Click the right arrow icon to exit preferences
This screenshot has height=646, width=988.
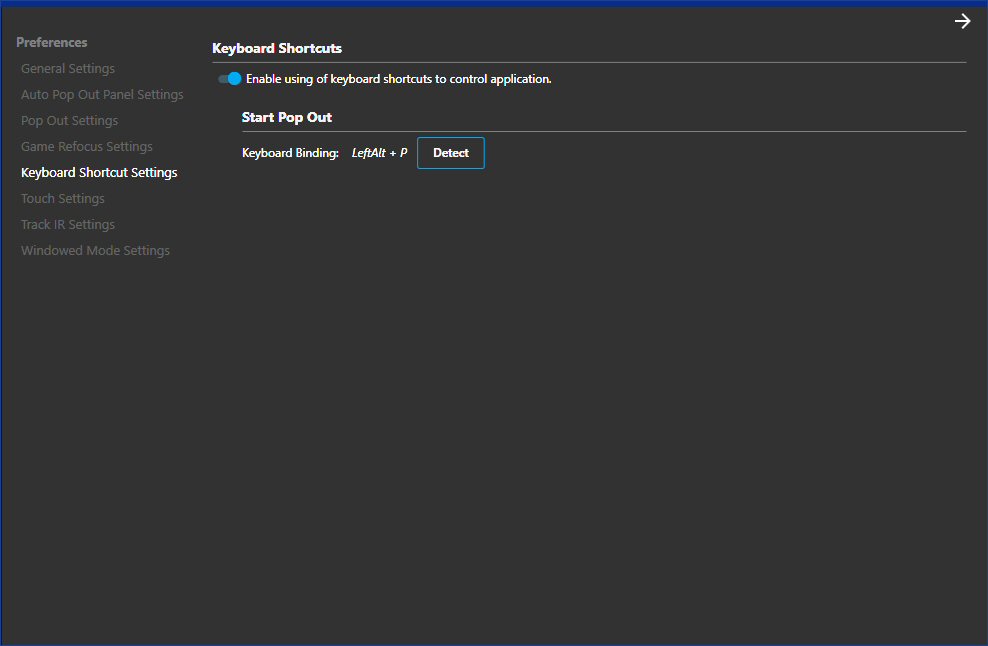[x=962, y=22]
